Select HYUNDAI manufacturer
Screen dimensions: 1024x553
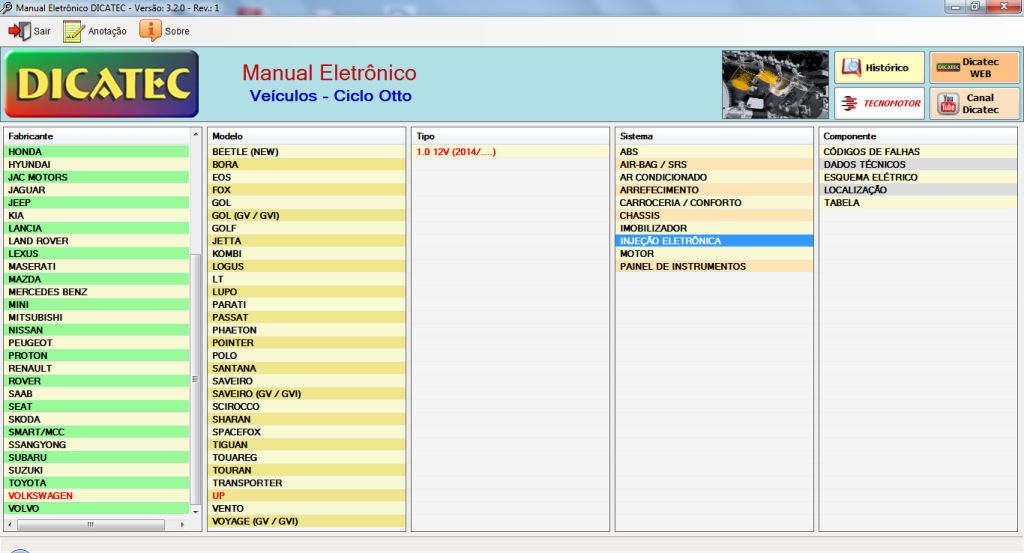click(x=97, y=165)
